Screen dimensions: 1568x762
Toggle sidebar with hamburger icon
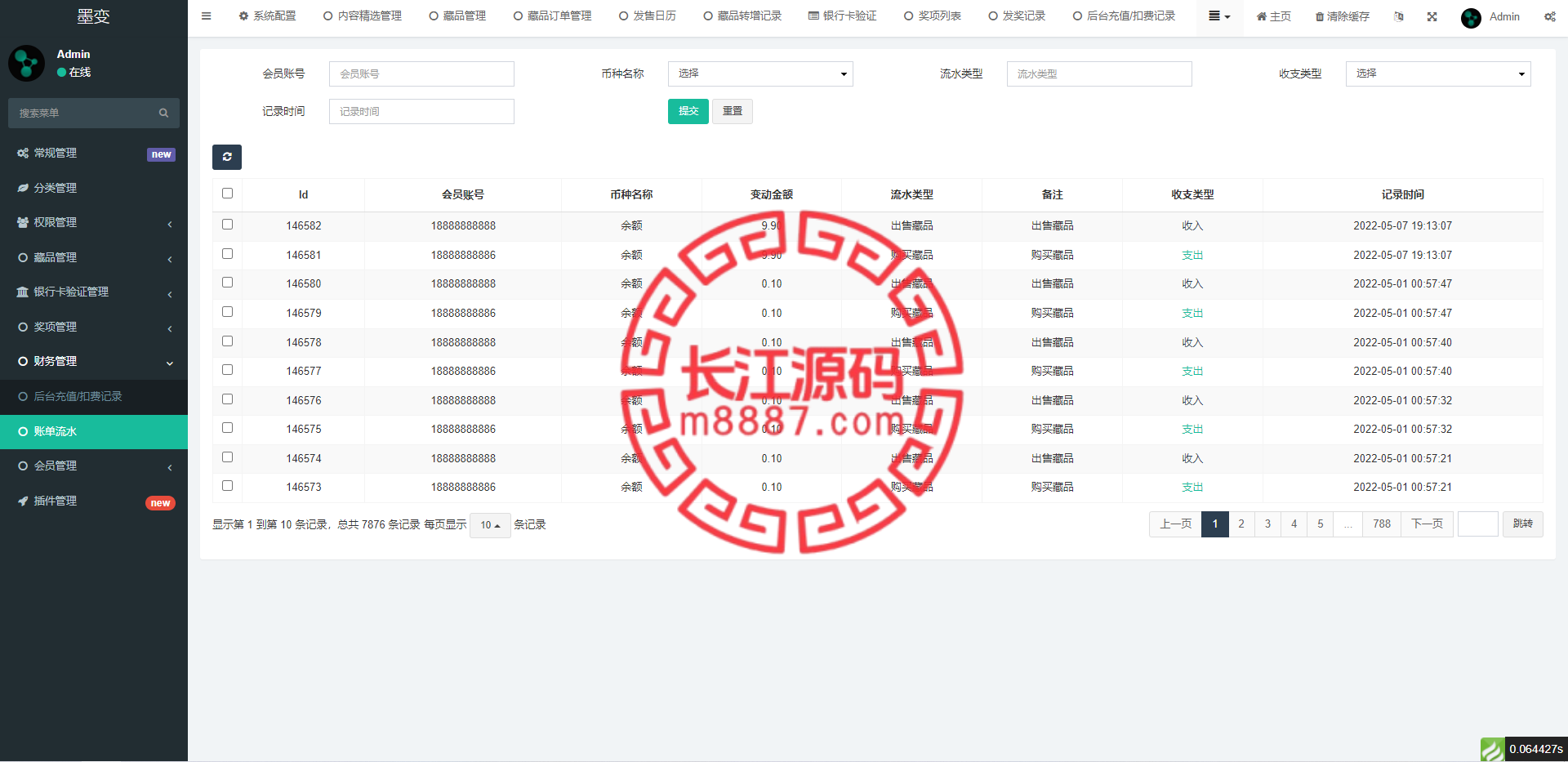pyautogui.click(x=206, y=16)
